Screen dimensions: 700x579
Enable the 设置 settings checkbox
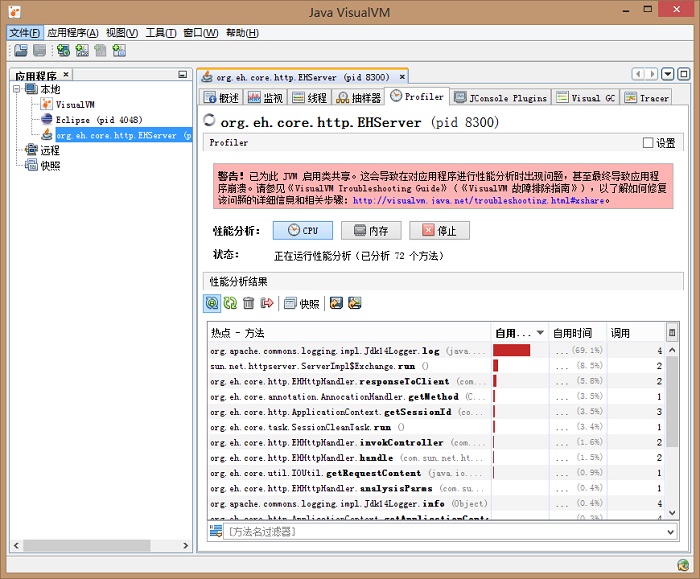(x=648, y=143)
